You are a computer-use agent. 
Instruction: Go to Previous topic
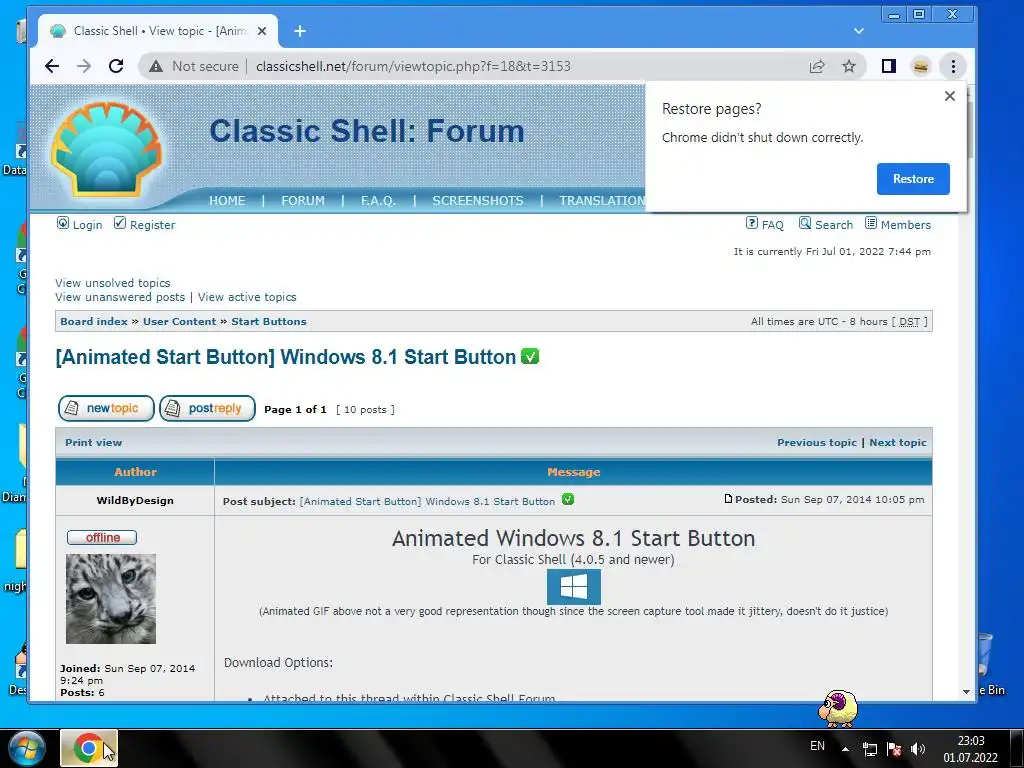[817, 442]
